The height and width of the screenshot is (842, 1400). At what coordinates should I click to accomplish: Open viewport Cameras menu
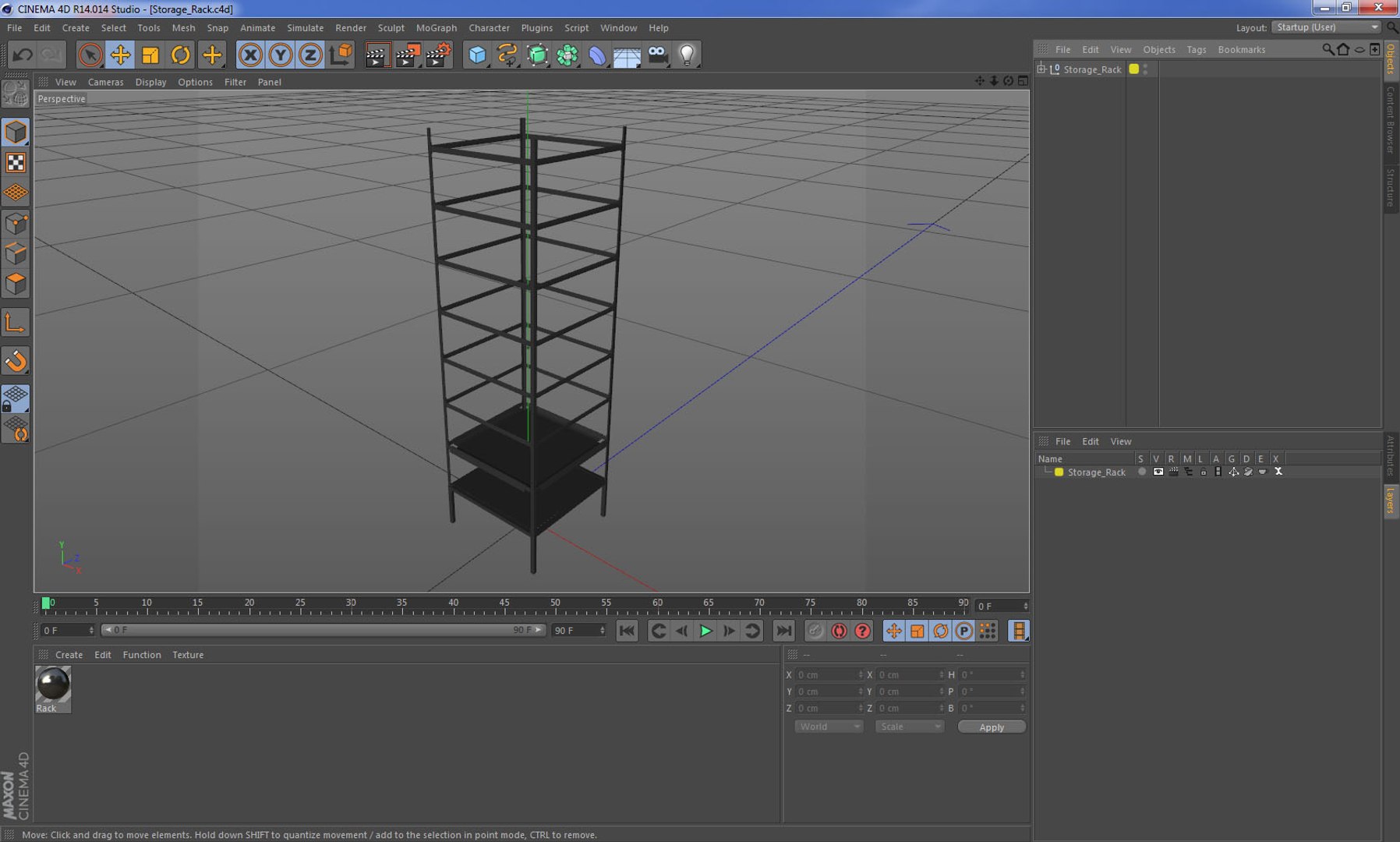pyautogui.click(x=105, y=82)
